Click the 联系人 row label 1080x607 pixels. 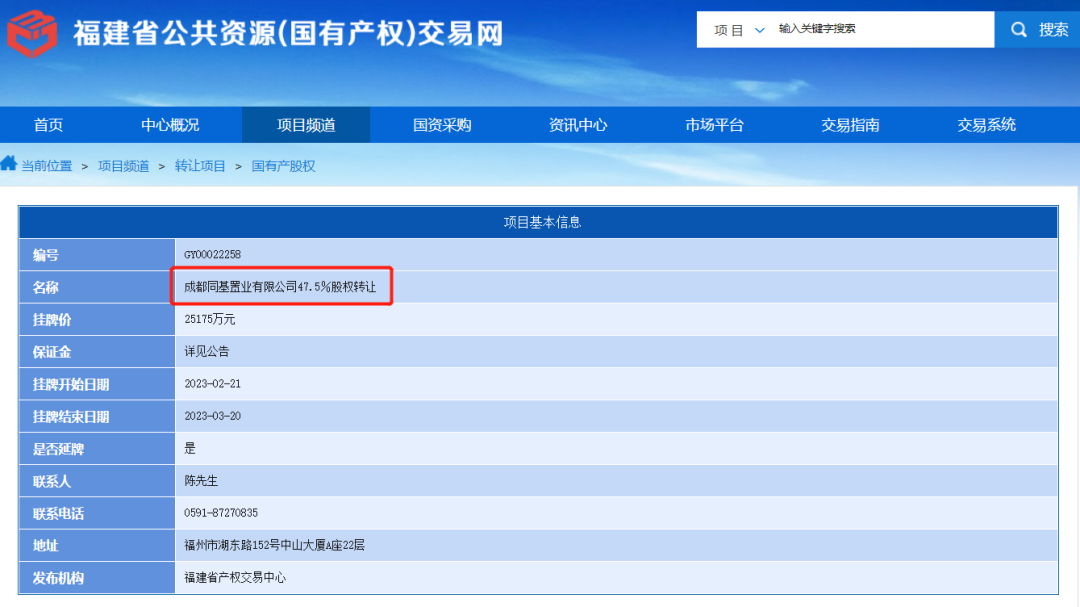[52, 482]
